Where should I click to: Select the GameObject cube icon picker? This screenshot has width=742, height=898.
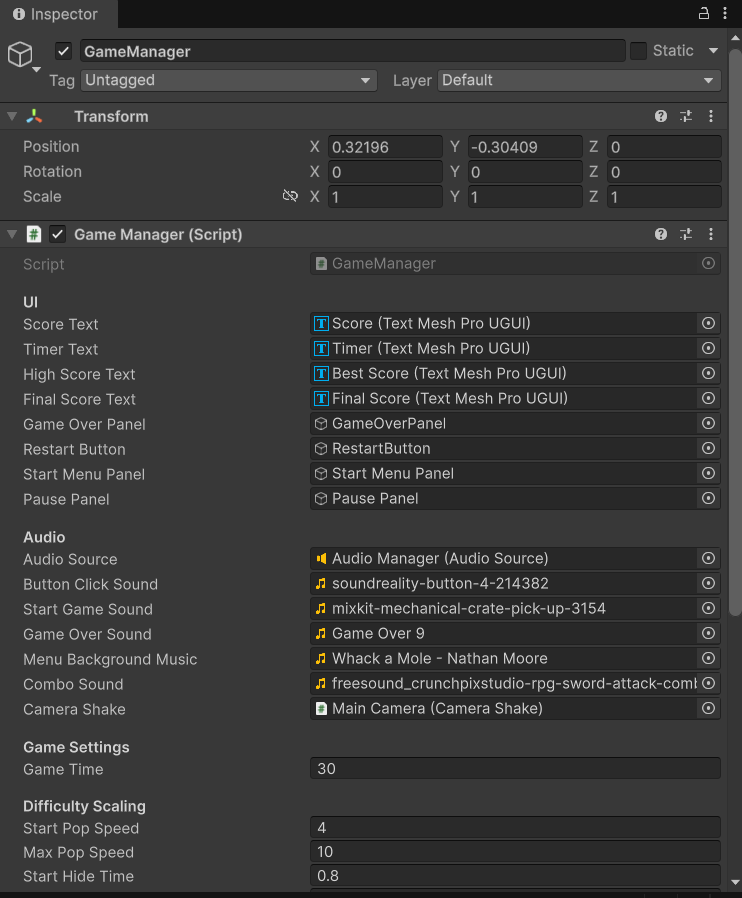coord(21,55)
